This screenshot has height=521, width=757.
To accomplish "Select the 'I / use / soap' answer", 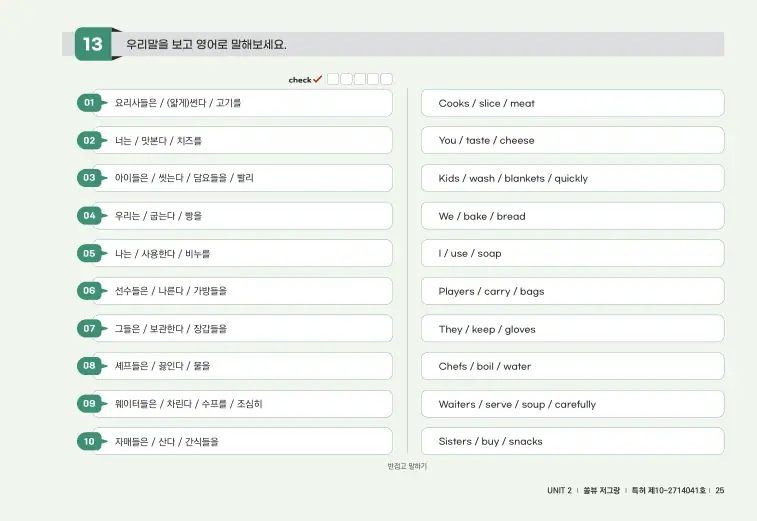I will click(x=573, y=253).
